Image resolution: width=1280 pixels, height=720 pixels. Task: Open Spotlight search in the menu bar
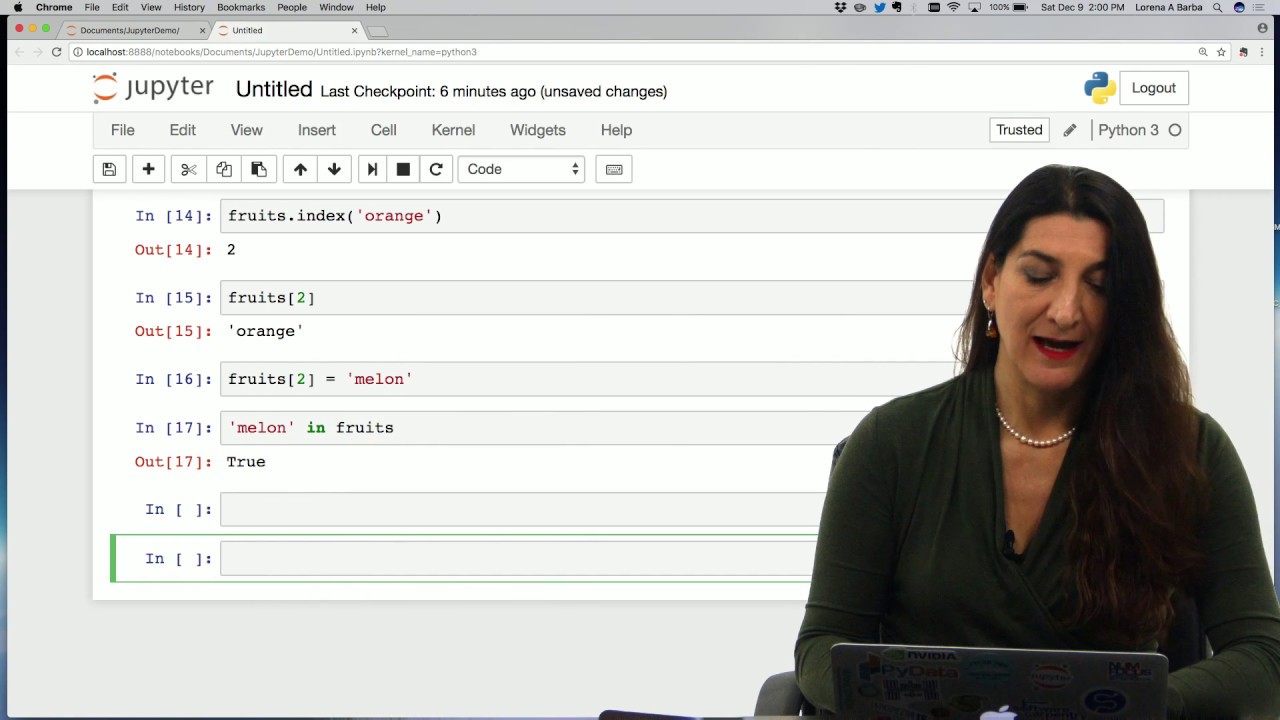click(x=1217, y=7)
